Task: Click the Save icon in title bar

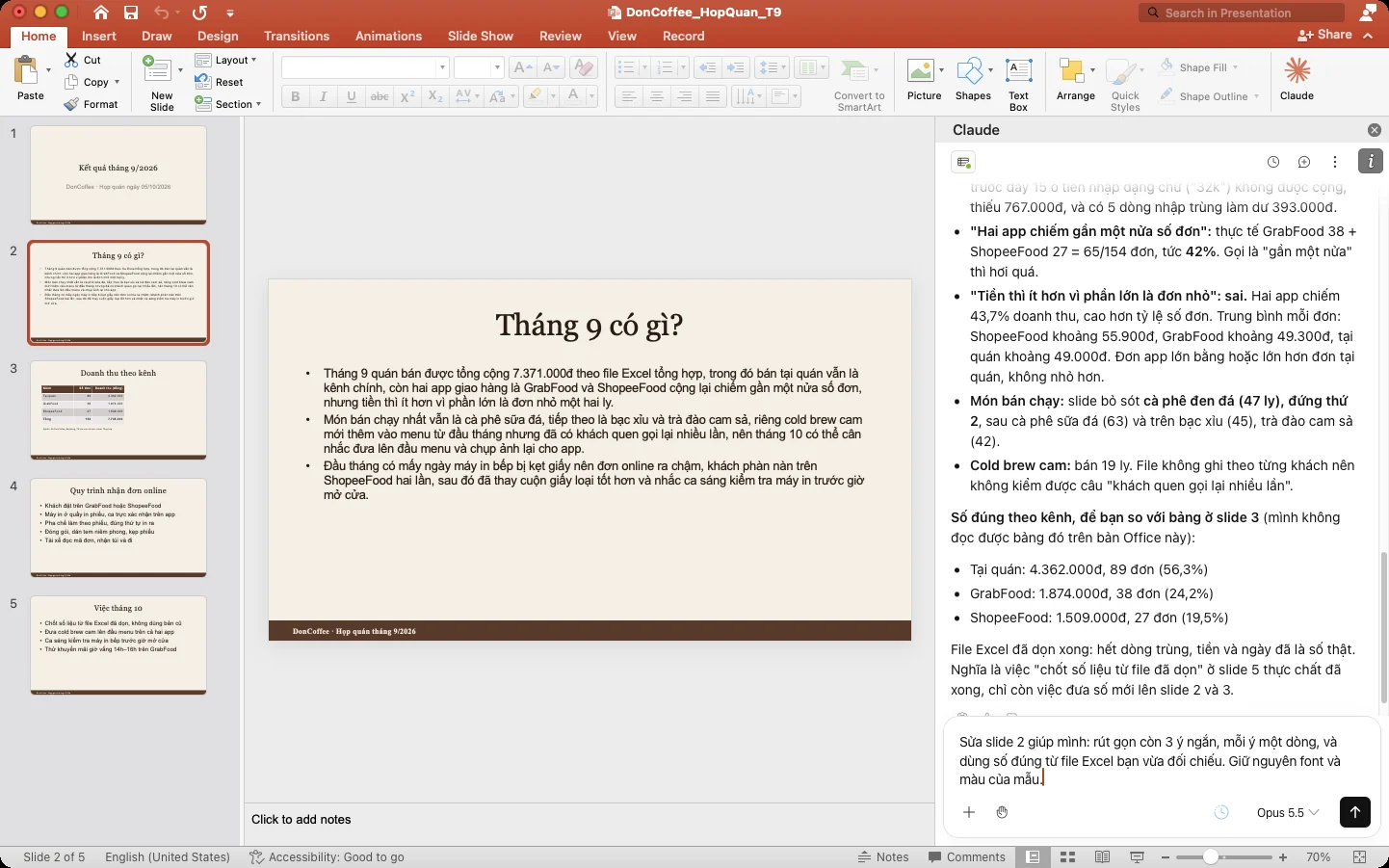Action: pos(131,13)
